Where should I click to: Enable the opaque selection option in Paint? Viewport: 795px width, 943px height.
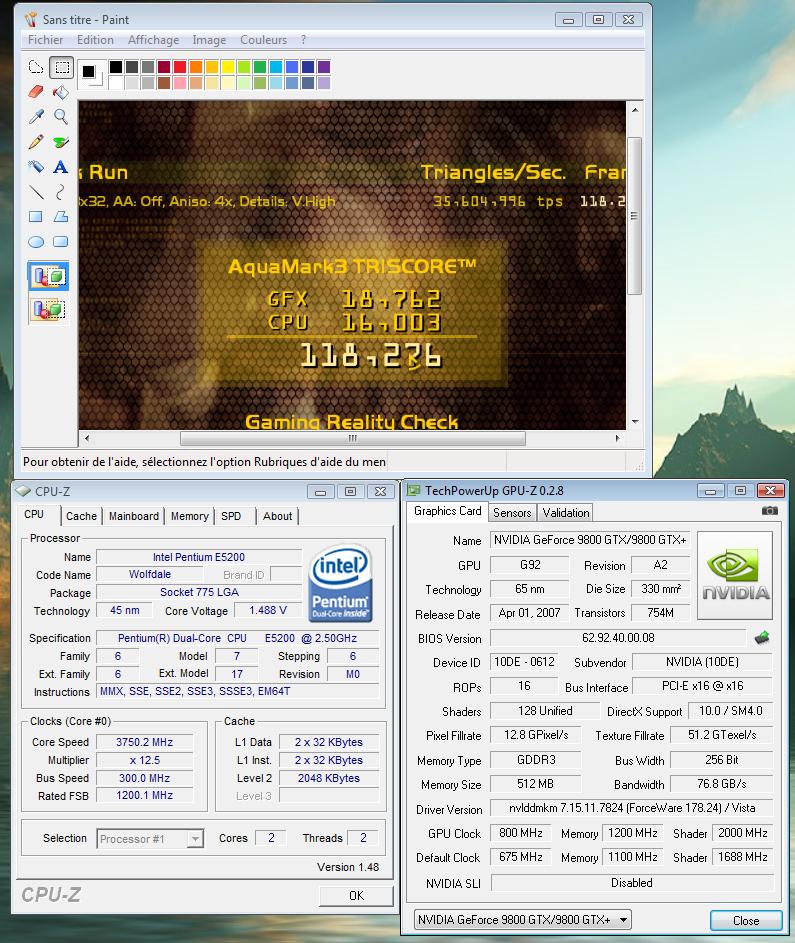(48, 277)
